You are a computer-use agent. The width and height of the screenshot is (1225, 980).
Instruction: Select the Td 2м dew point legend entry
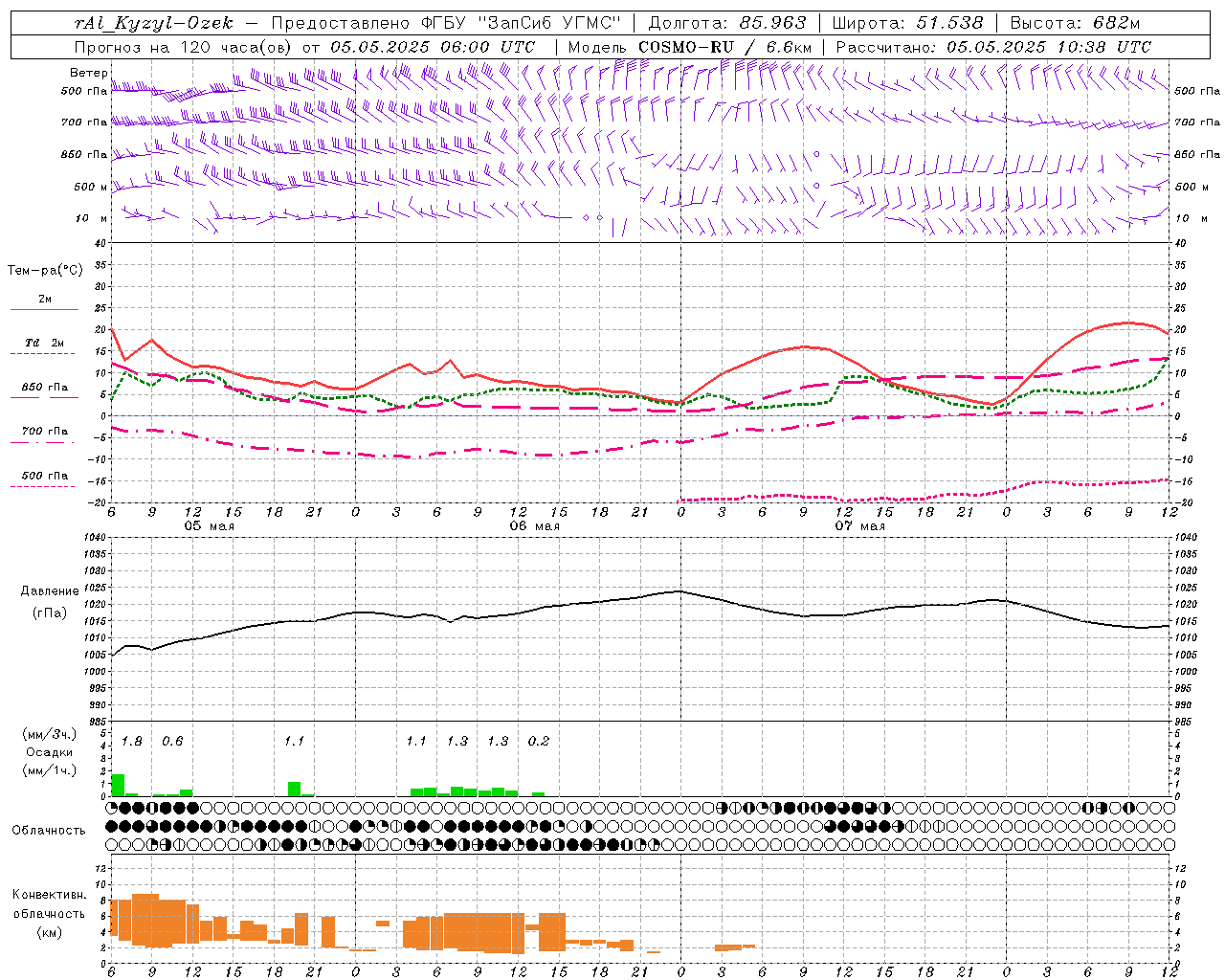(x=45, y=343)
